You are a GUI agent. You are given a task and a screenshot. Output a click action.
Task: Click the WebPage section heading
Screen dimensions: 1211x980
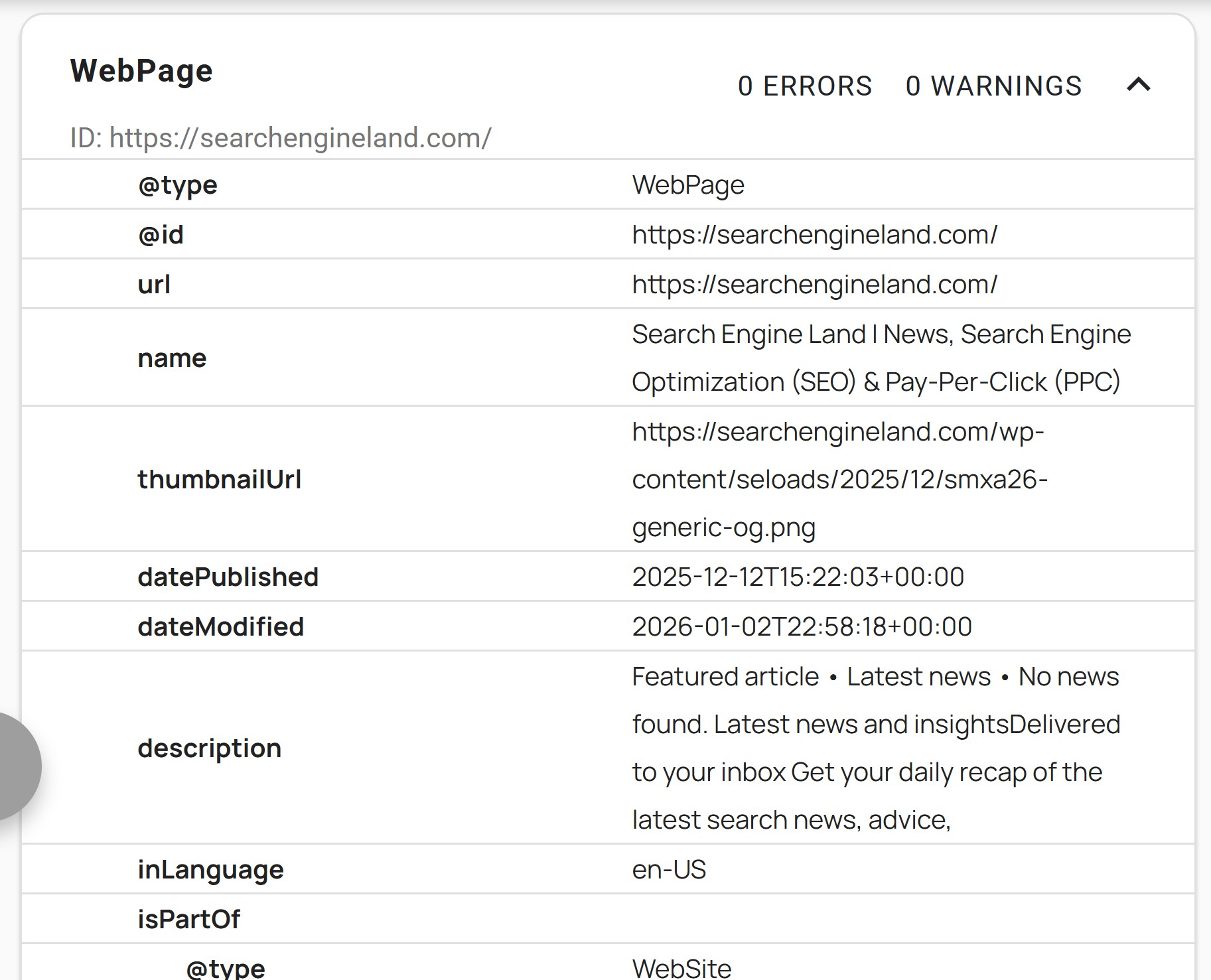pos(141,70)
